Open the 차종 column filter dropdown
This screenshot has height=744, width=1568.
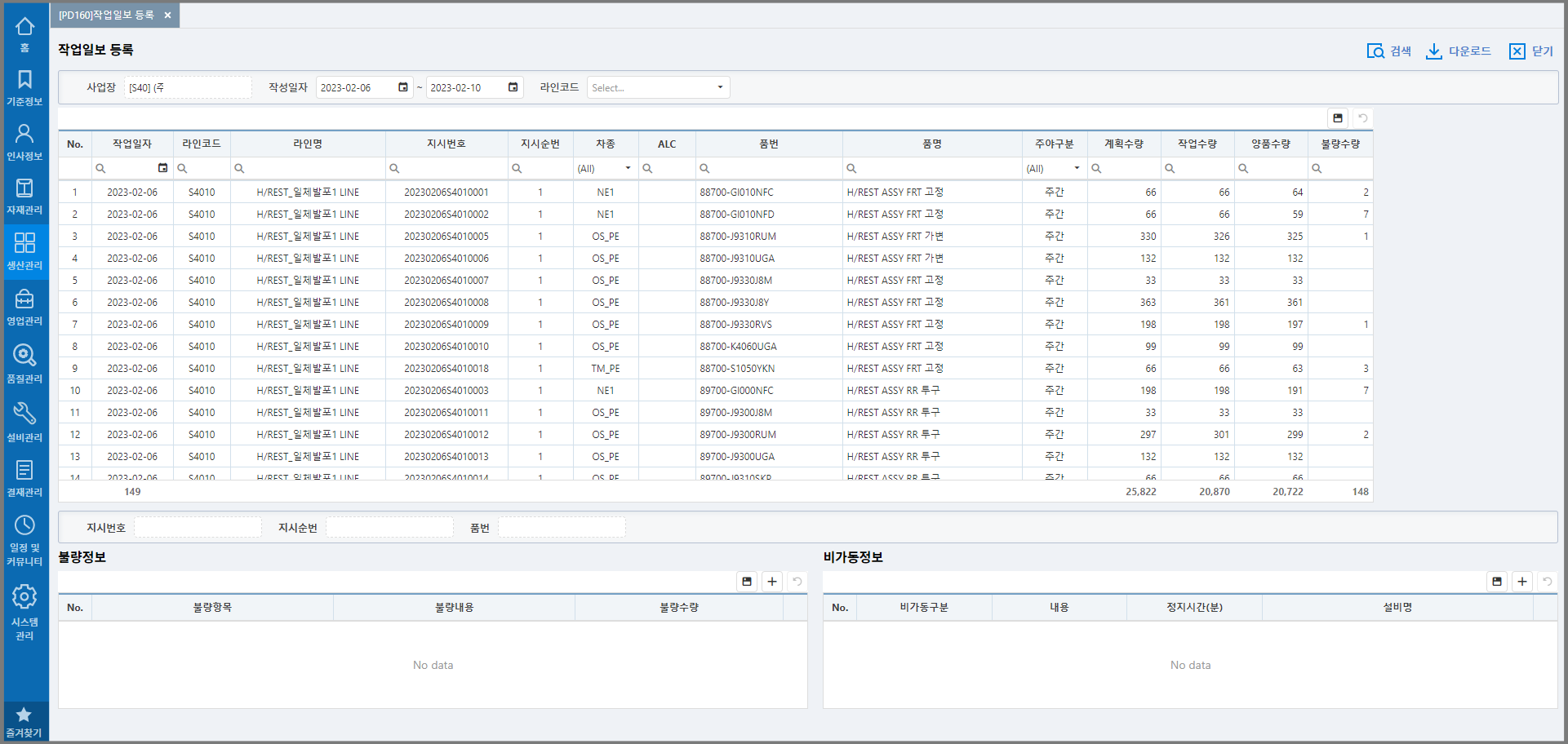click(628, 168)
